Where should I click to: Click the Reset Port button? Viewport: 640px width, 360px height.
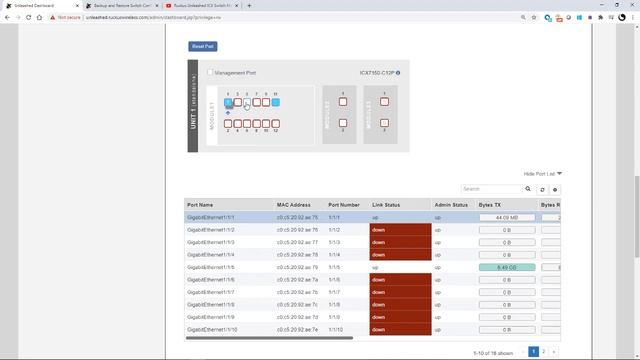tap(203, 47)
